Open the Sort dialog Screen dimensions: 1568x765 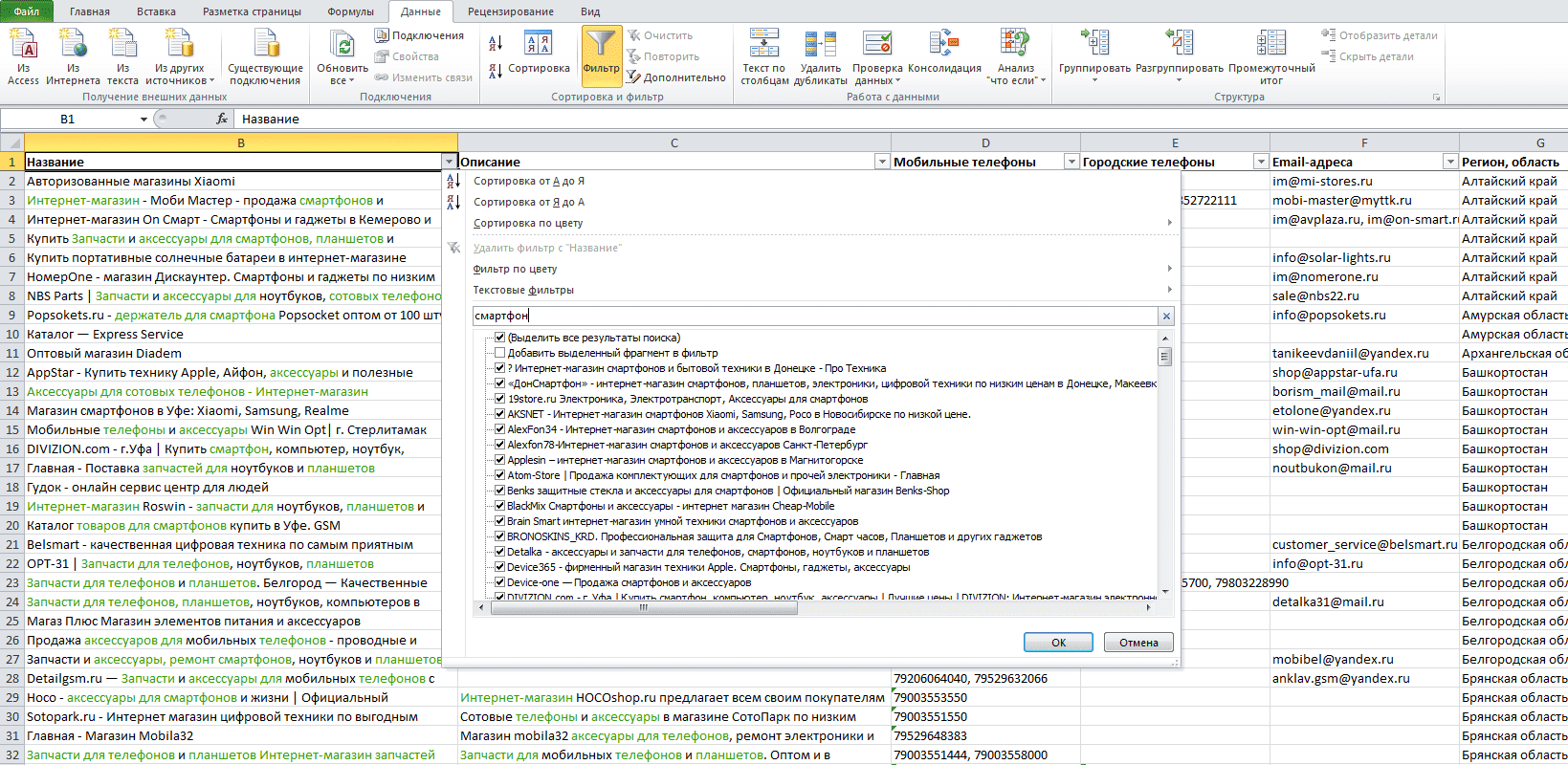pyautogui.click(x=539, y=51)
